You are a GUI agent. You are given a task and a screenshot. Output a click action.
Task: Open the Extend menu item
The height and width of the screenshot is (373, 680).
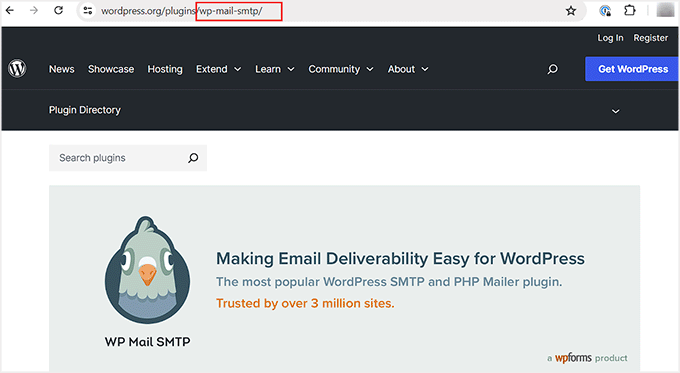pos(212,69)
